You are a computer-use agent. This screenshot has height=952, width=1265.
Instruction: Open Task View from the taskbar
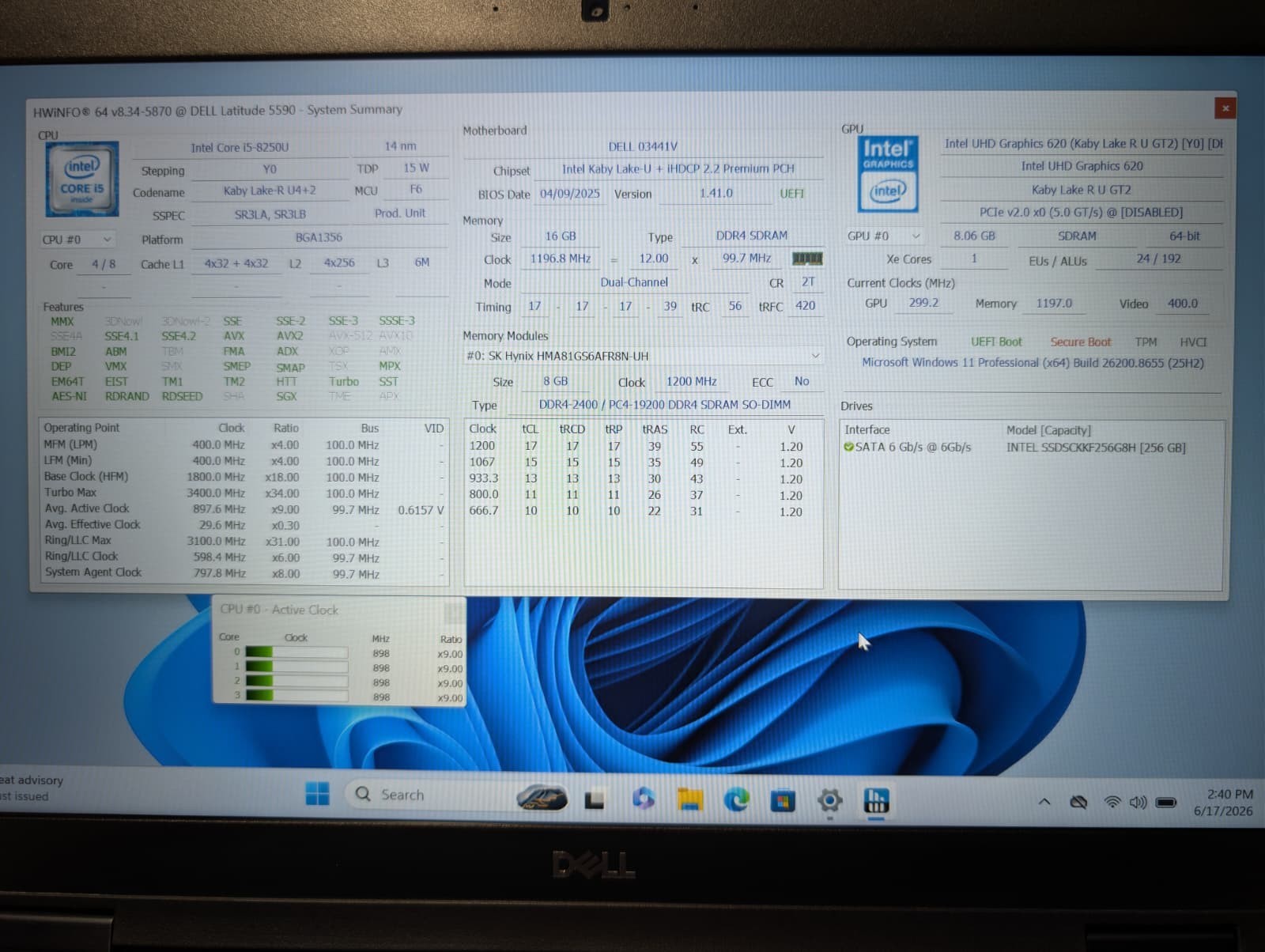[x=595, y=800]
